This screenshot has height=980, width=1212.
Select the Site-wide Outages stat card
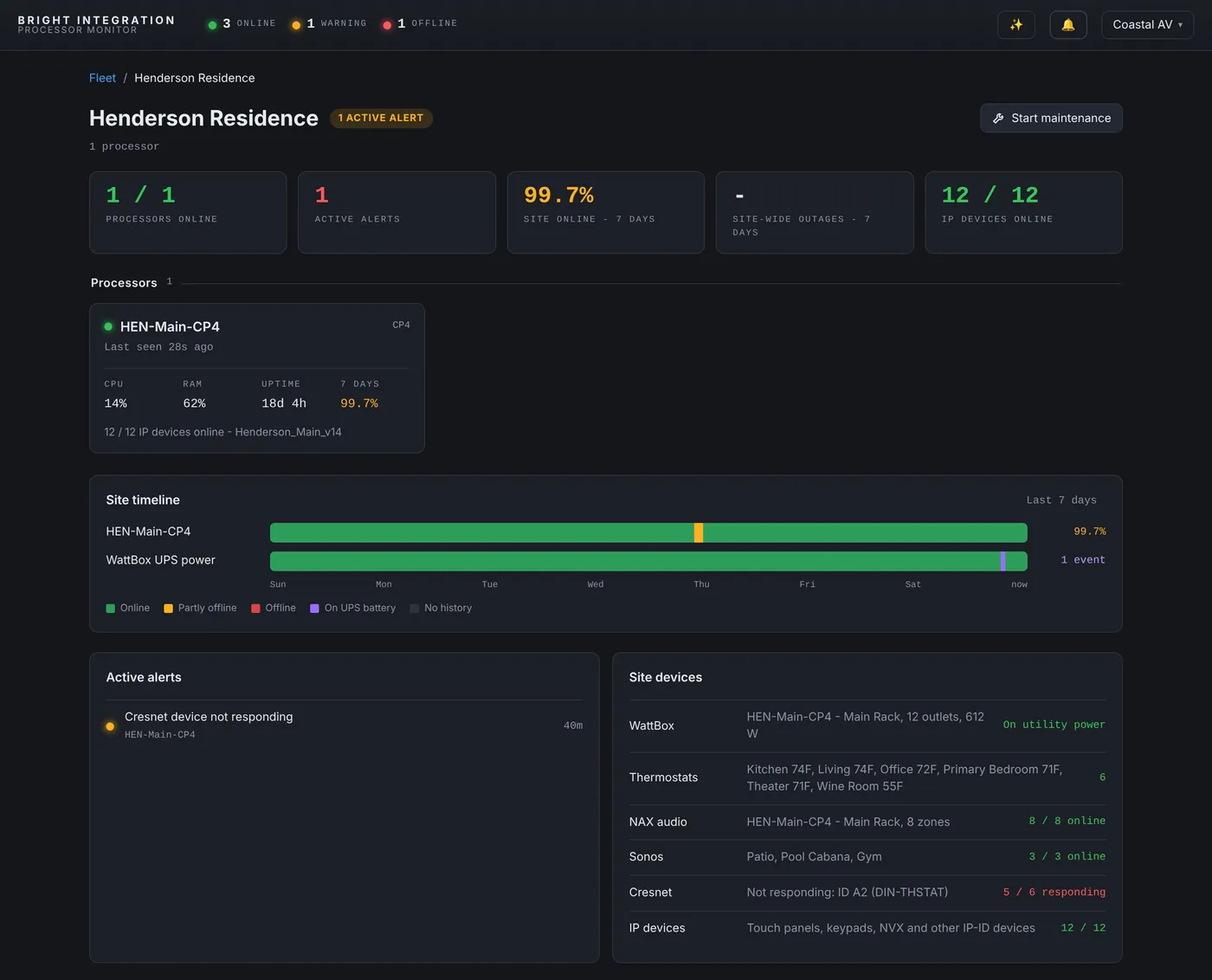(x=815, y=212)
